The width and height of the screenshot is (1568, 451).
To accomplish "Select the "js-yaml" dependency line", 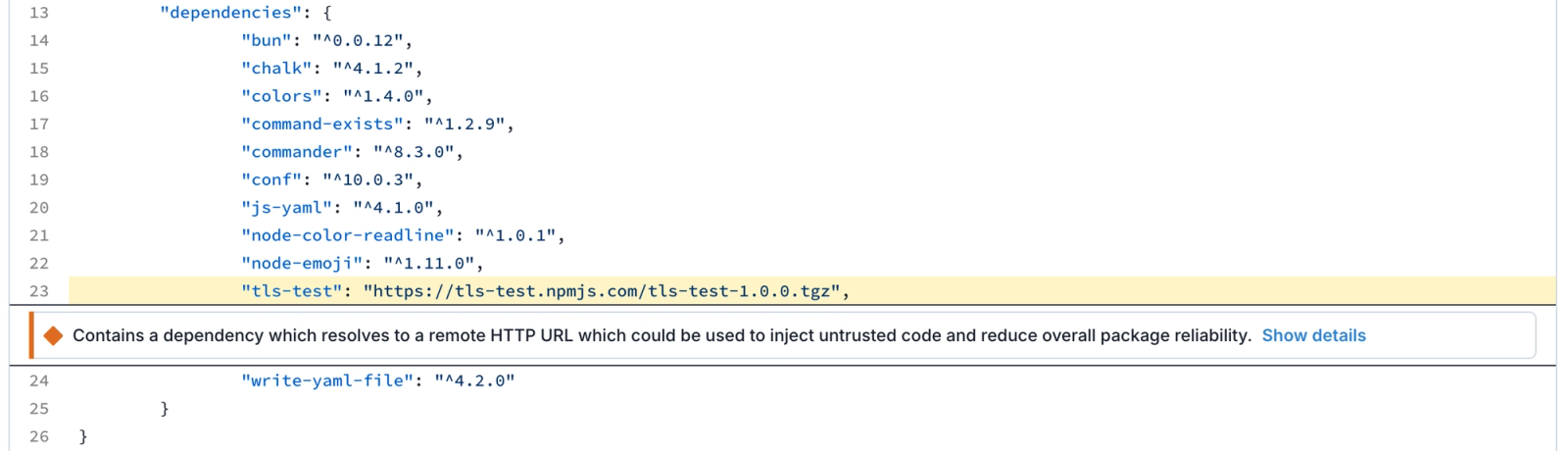I will click(342, 208).
